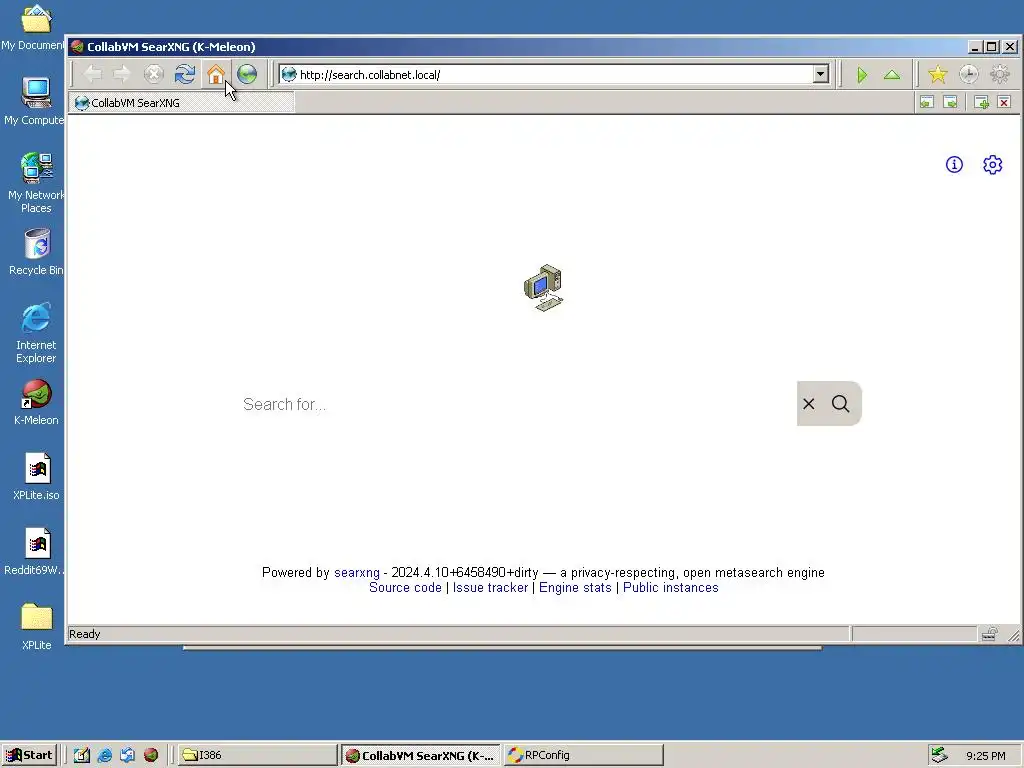
Task: Click the Forward navigation arrow
Action: point(122,74)
